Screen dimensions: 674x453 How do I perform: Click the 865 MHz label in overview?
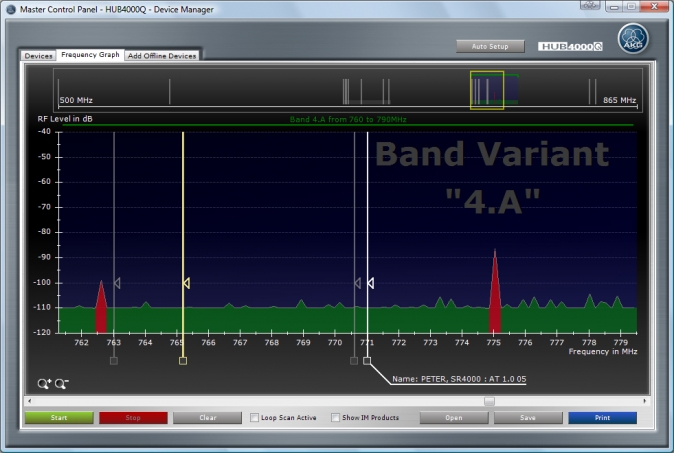pyautogui.click(x=619, y=100)
